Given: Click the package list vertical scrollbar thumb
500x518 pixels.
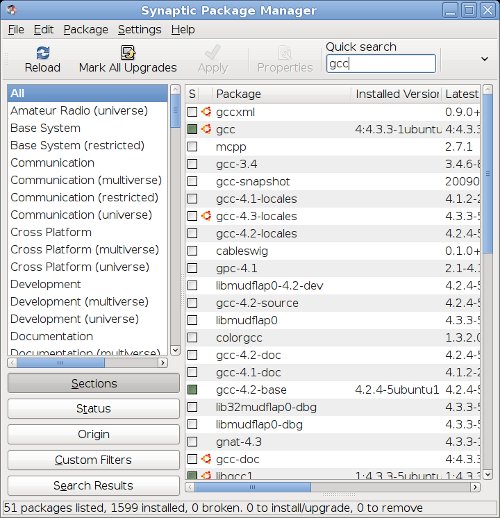Looking at the screenshot, I should pos(488,174).
